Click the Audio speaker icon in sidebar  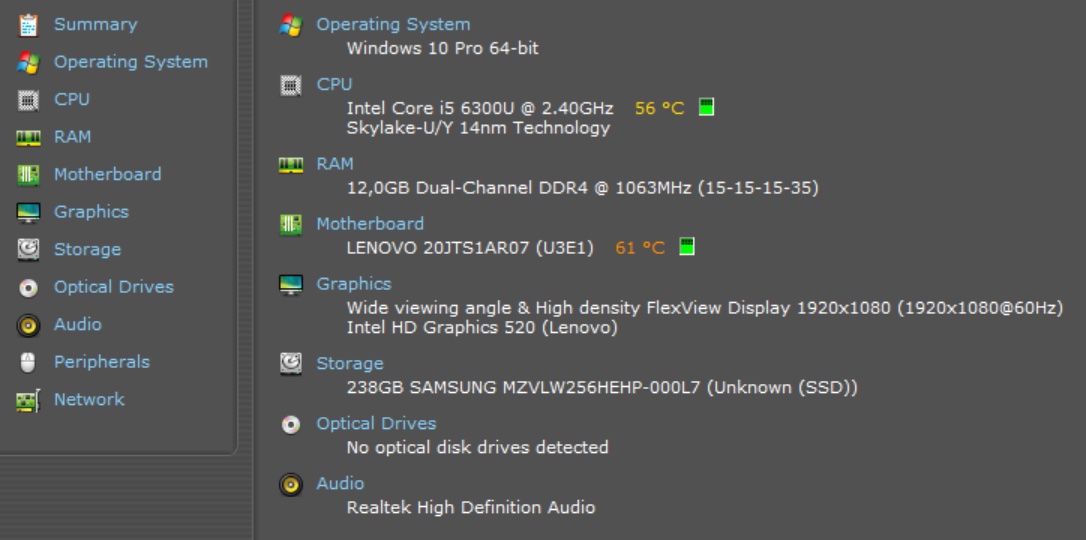(28, 325)
